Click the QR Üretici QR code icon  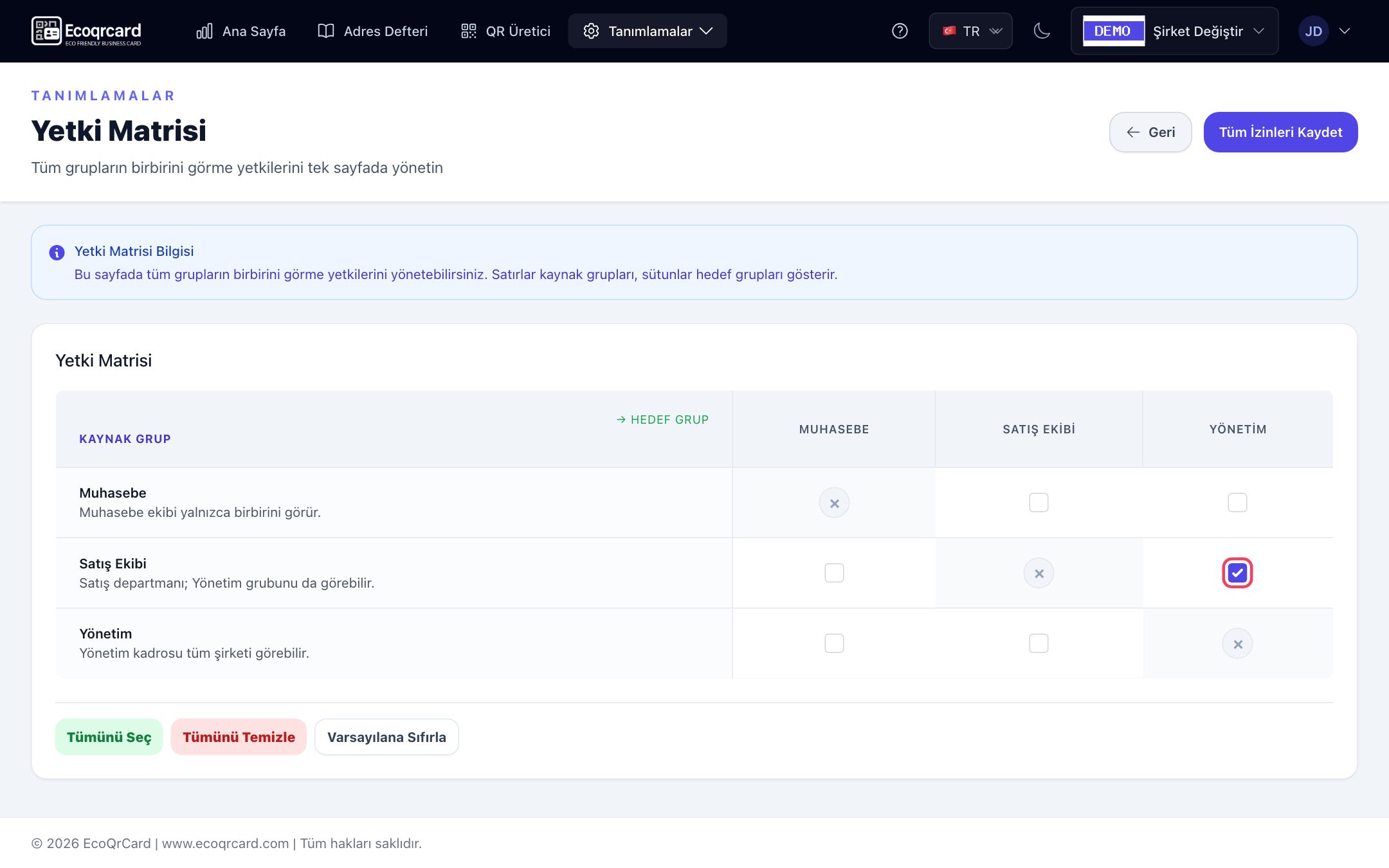pyautogui.click(x=469, y=31)
